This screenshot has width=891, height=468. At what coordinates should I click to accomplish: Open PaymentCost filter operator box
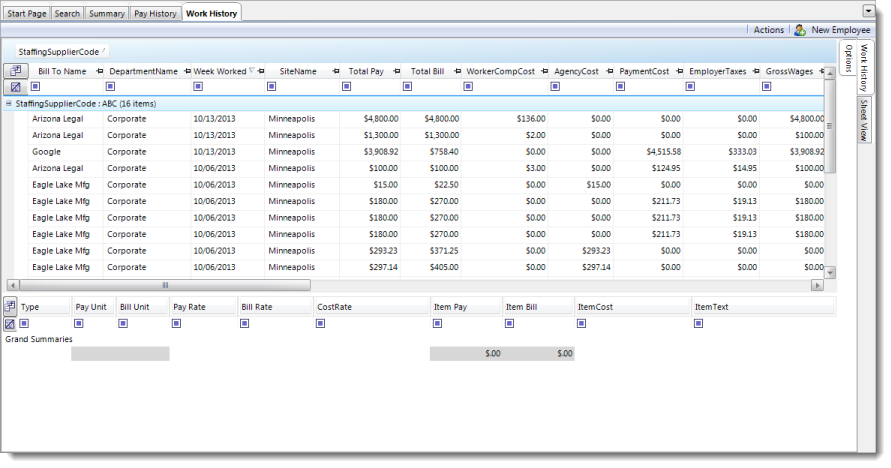(x=621, y=86)
